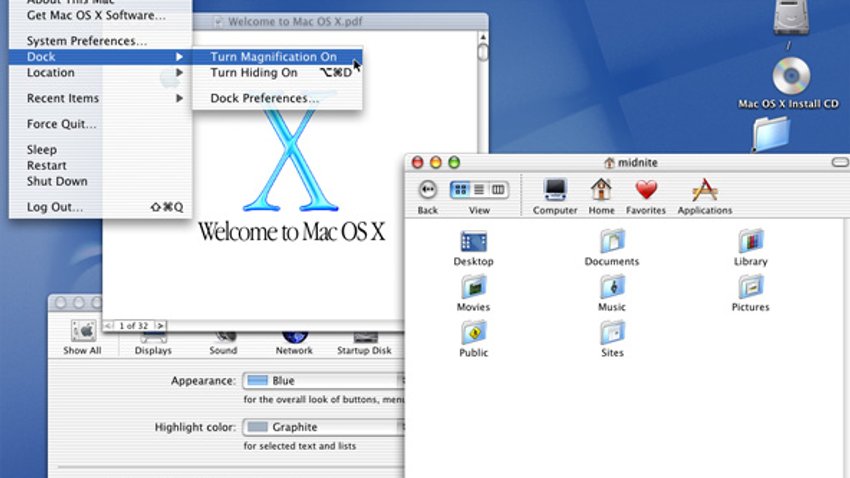Expand the Recent Items submenu

tap(101, 98)
